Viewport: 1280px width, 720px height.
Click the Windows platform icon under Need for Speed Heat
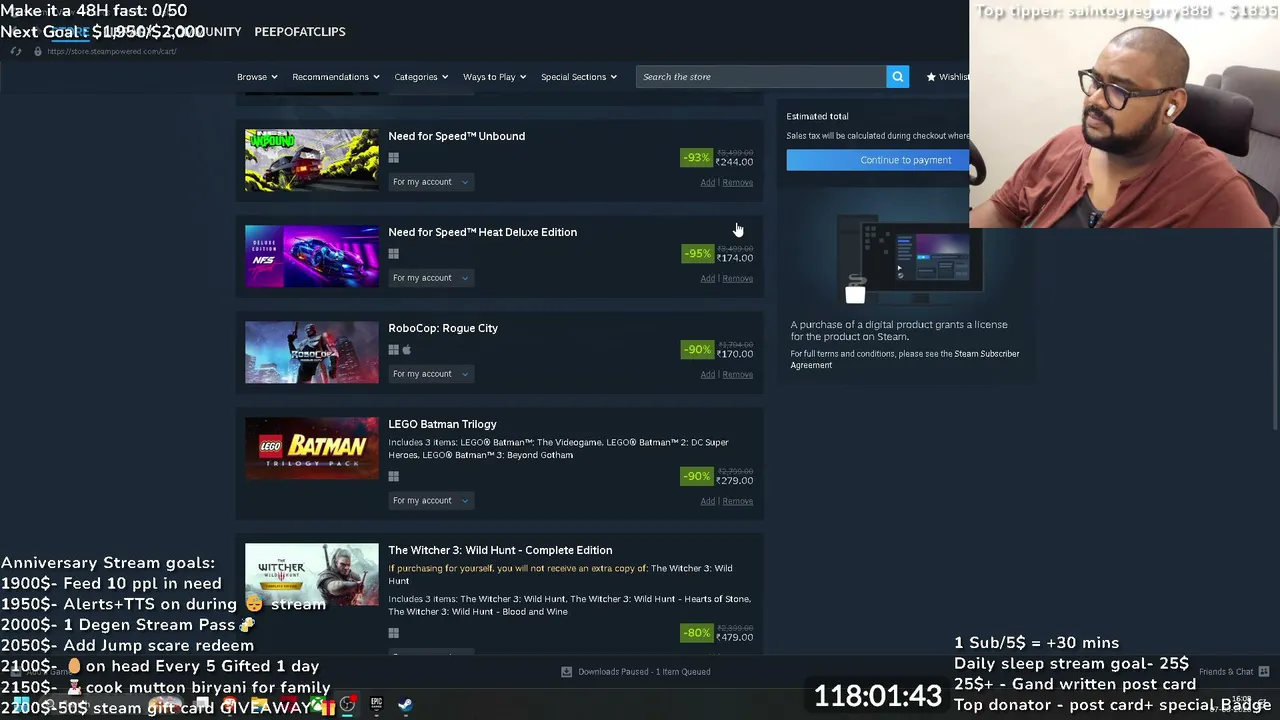394,254
